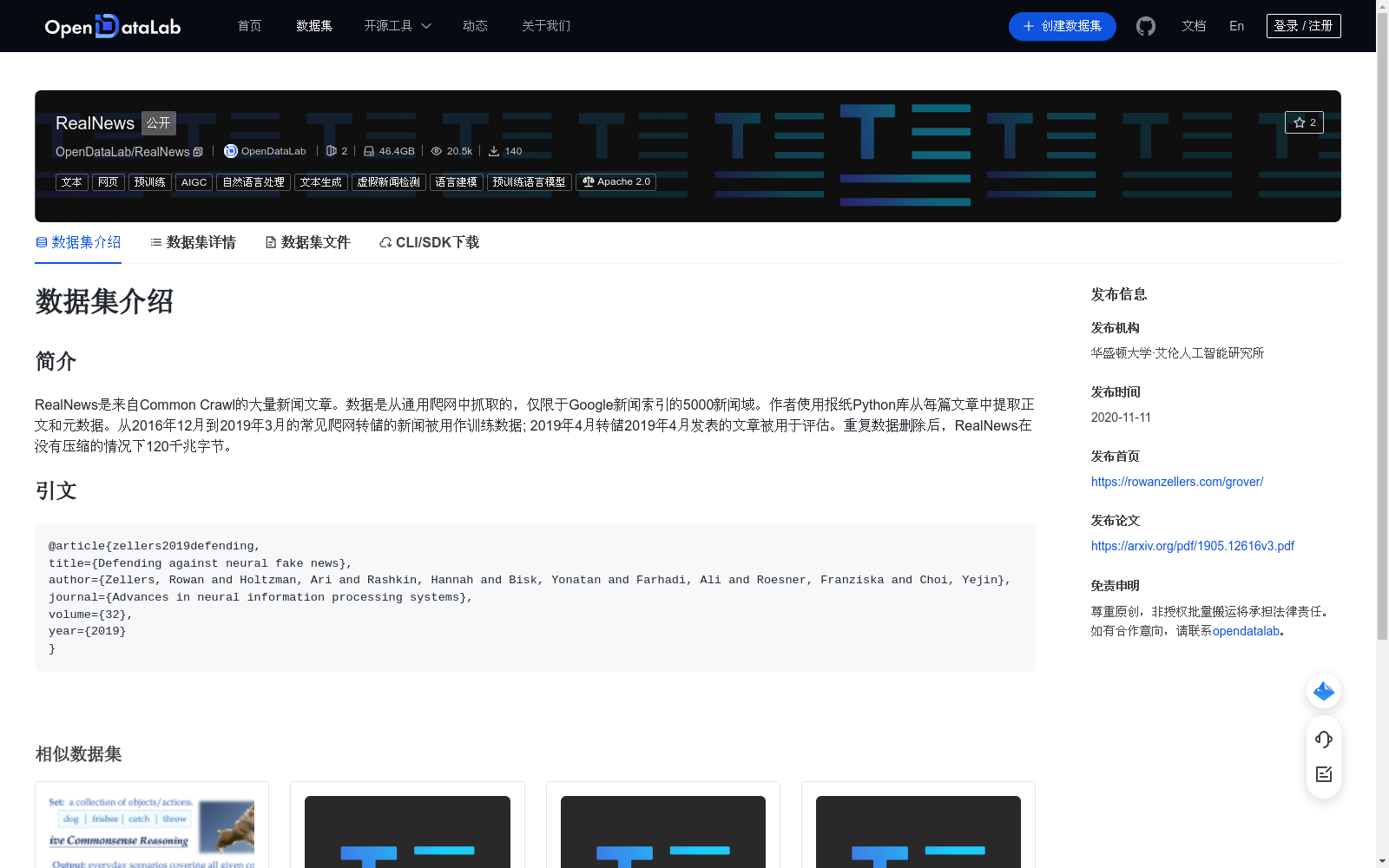Toggle language to English via En
1389x868 pixels.
1236,26
